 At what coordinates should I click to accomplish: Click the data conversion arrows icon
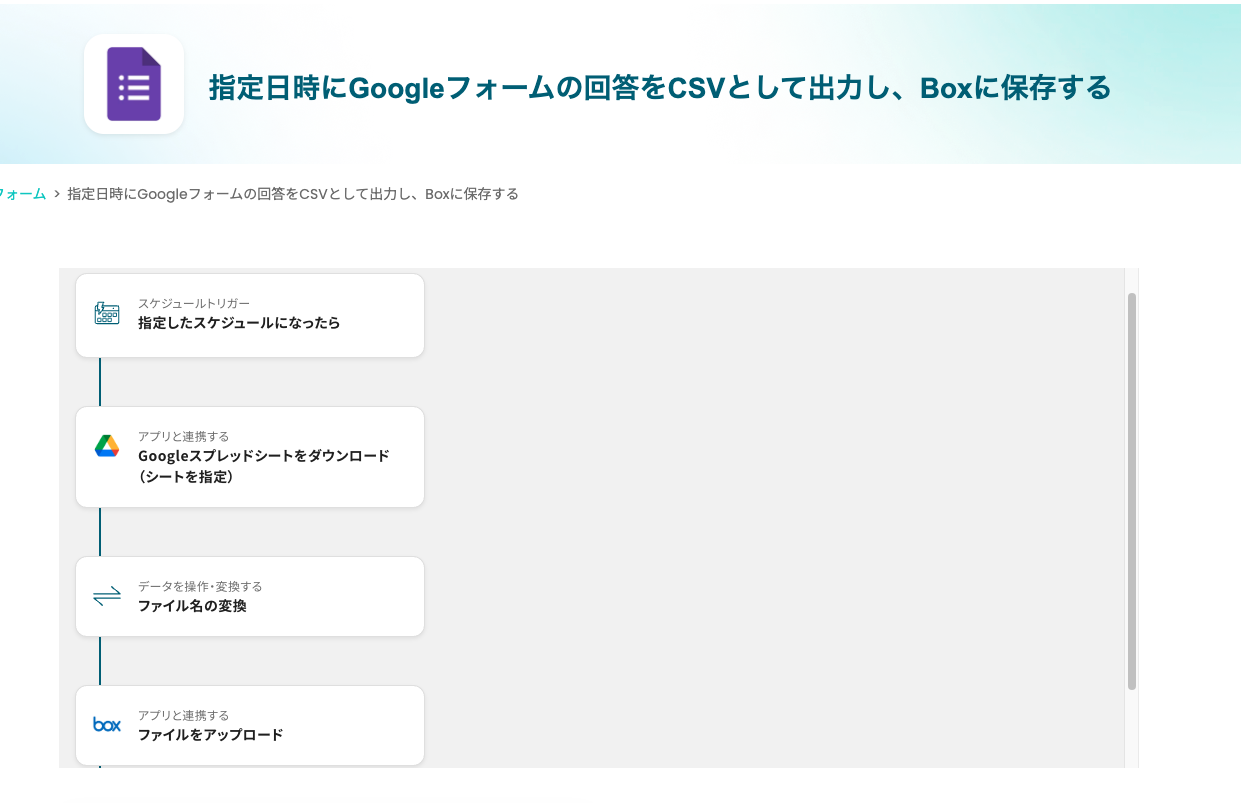click(x=107, y=596)
